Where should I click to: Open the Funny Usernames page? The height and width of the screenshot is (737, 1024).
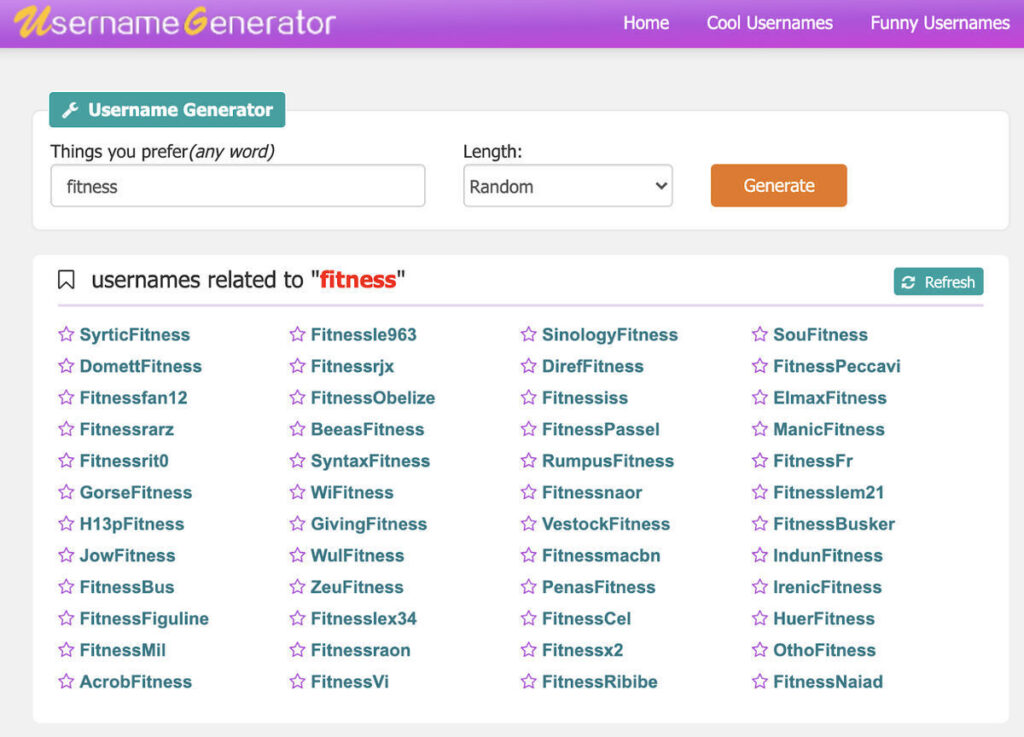[x=938, y=22]
